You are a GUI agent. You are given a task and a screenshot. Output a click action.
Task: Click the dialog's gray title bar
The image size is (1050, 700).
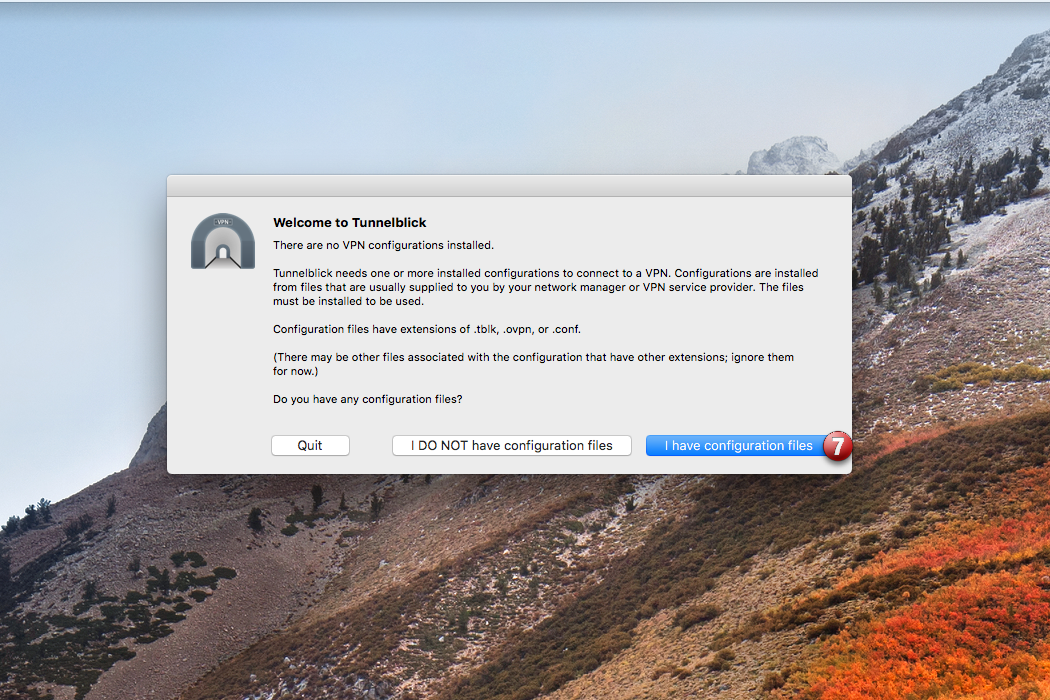(509, 186)
